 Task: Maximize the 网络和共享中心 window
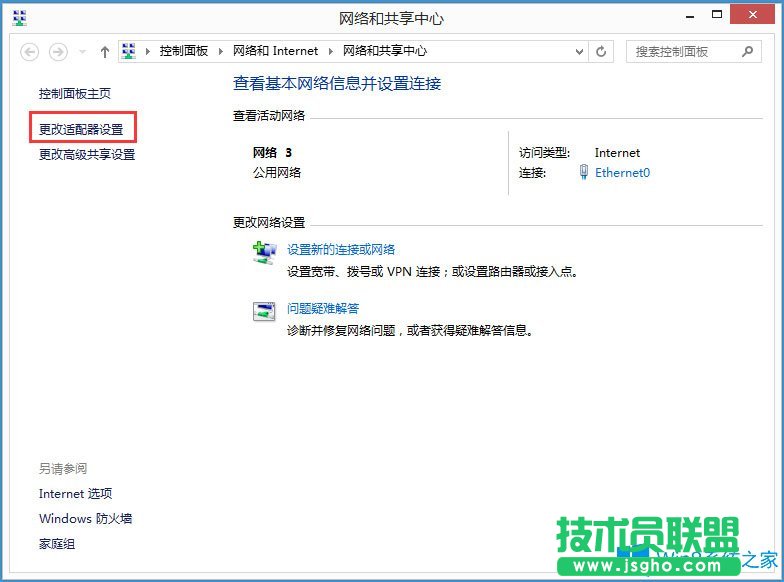pyautogui.click(x=717, y=14)
